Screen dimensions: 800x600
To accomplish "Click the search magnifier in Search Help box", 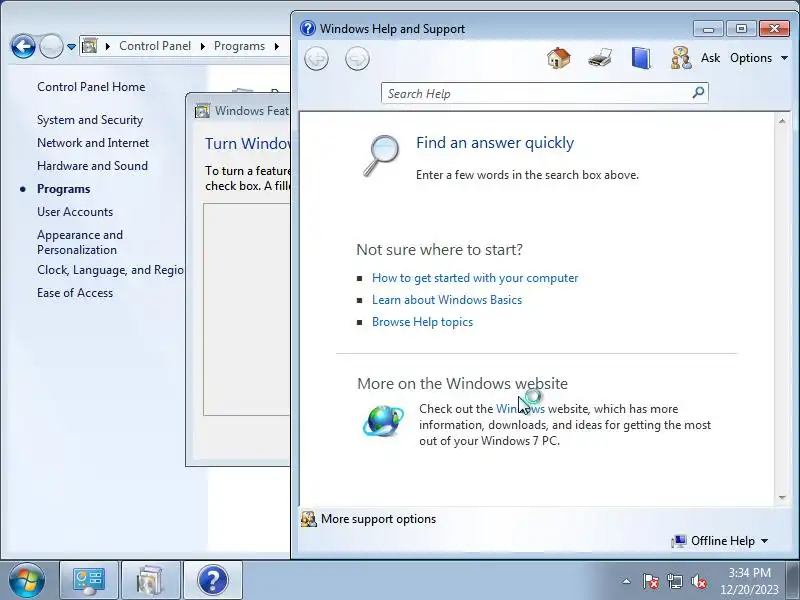I will point(698,93).
